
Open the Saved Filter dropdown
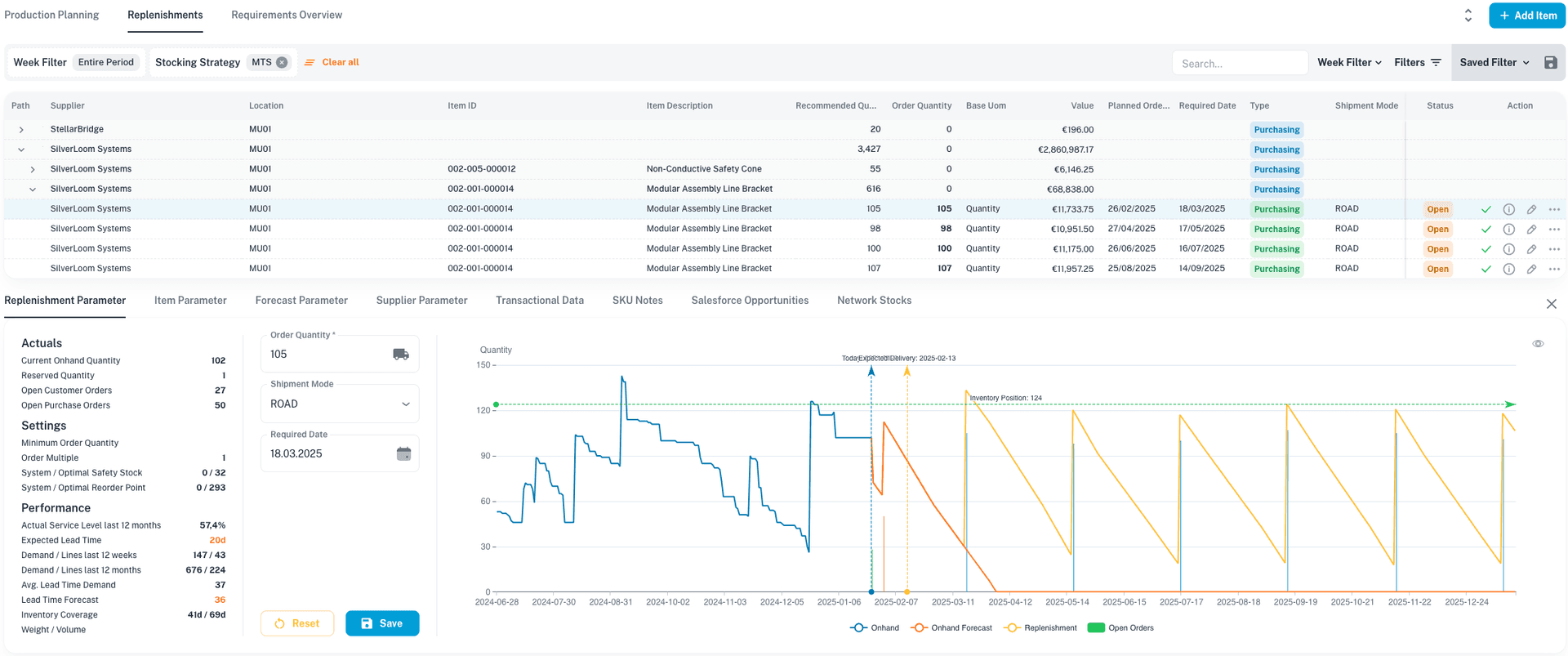tap(1494, 63)
